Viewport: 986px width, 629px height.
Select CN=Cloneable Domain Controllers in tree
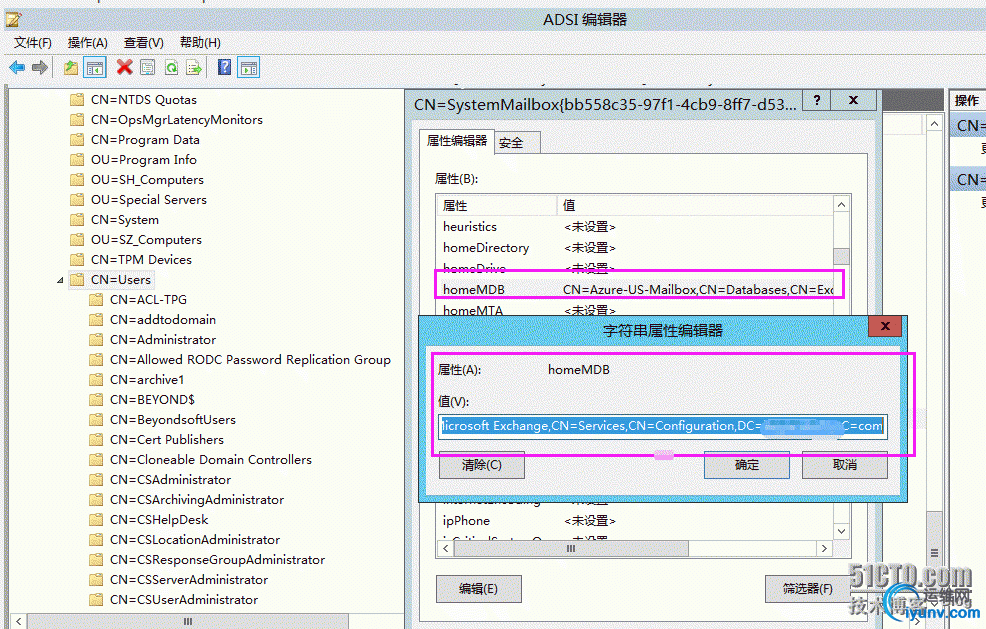point(211,460)
